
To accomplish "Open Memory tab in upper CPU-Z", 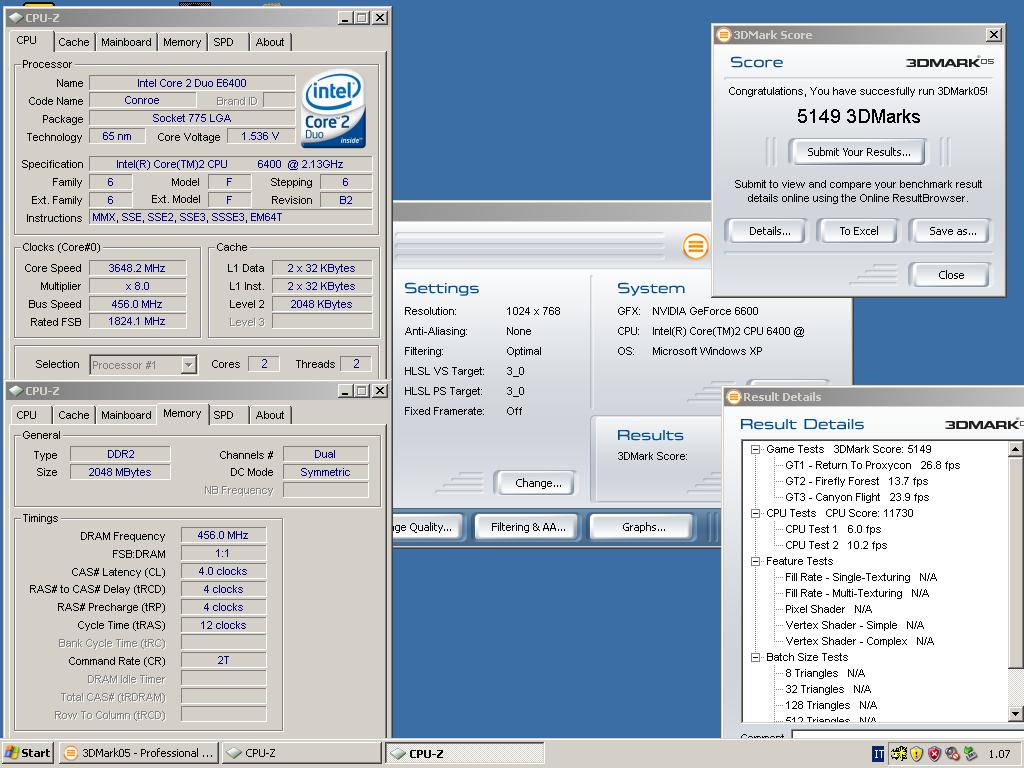I will (x=182, y=42).
